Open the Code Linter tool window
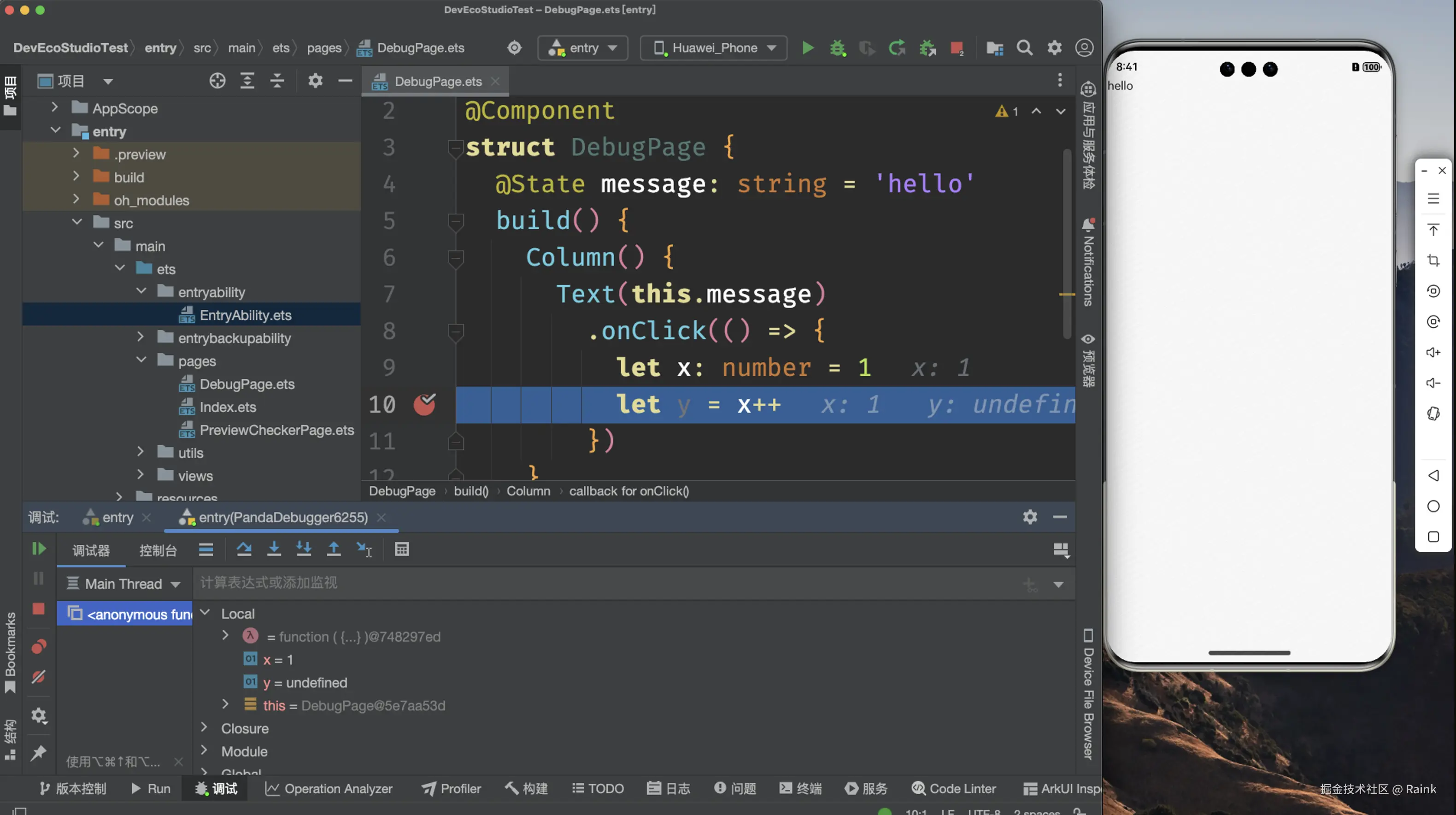1456x815 pixels. 953,788
